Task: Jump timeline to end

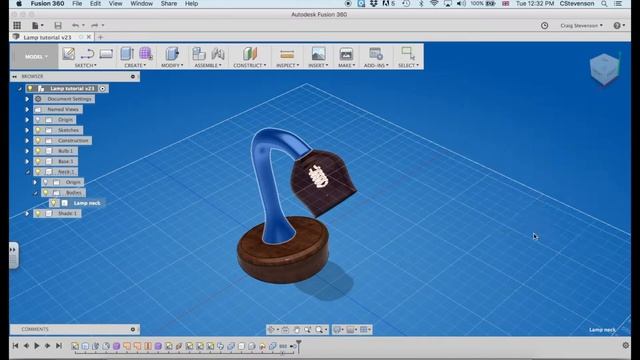Action: point(58,346)
